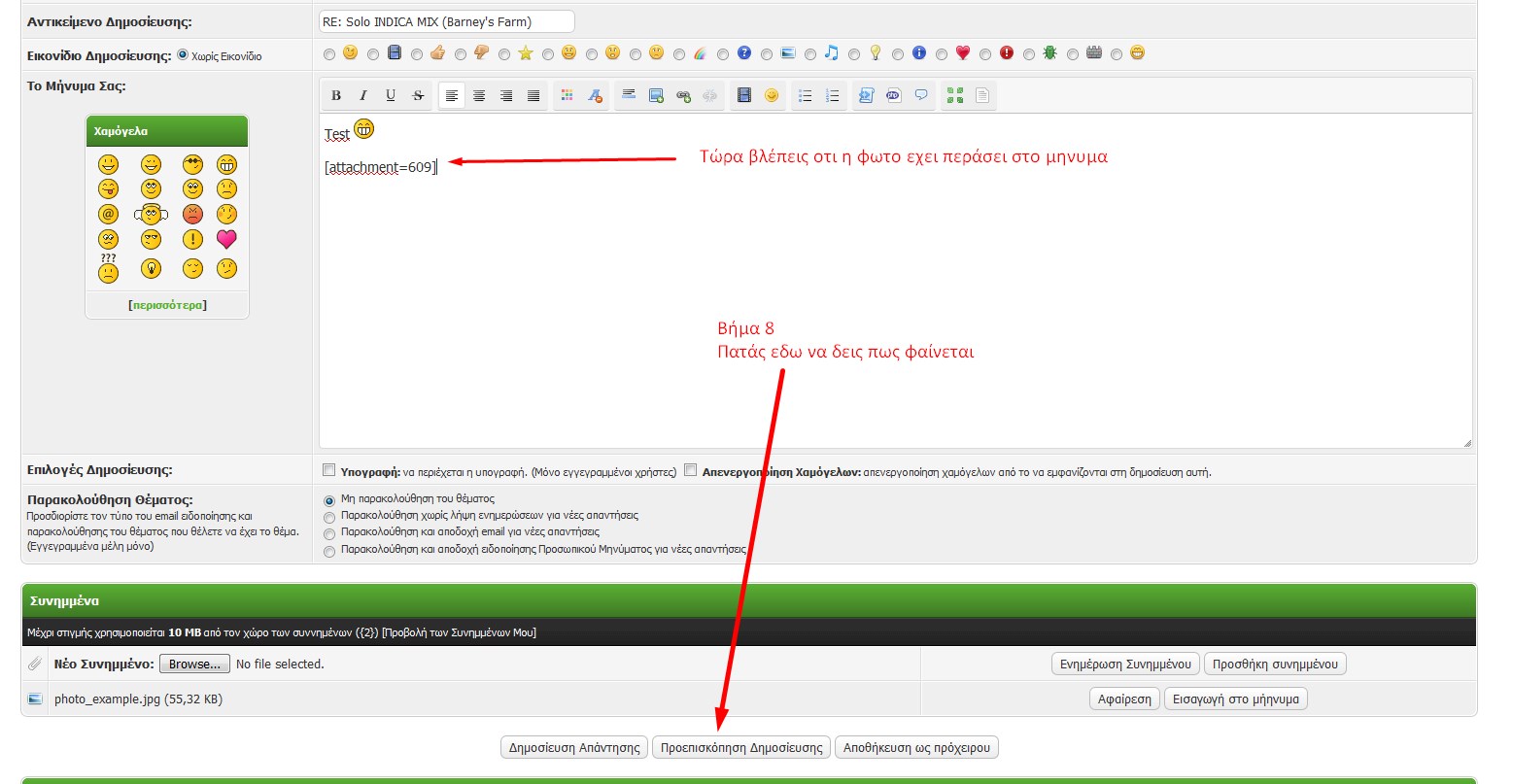
Task: Toggle bold formatting in the editor toolbar
Action: click(x=336, y=95)
